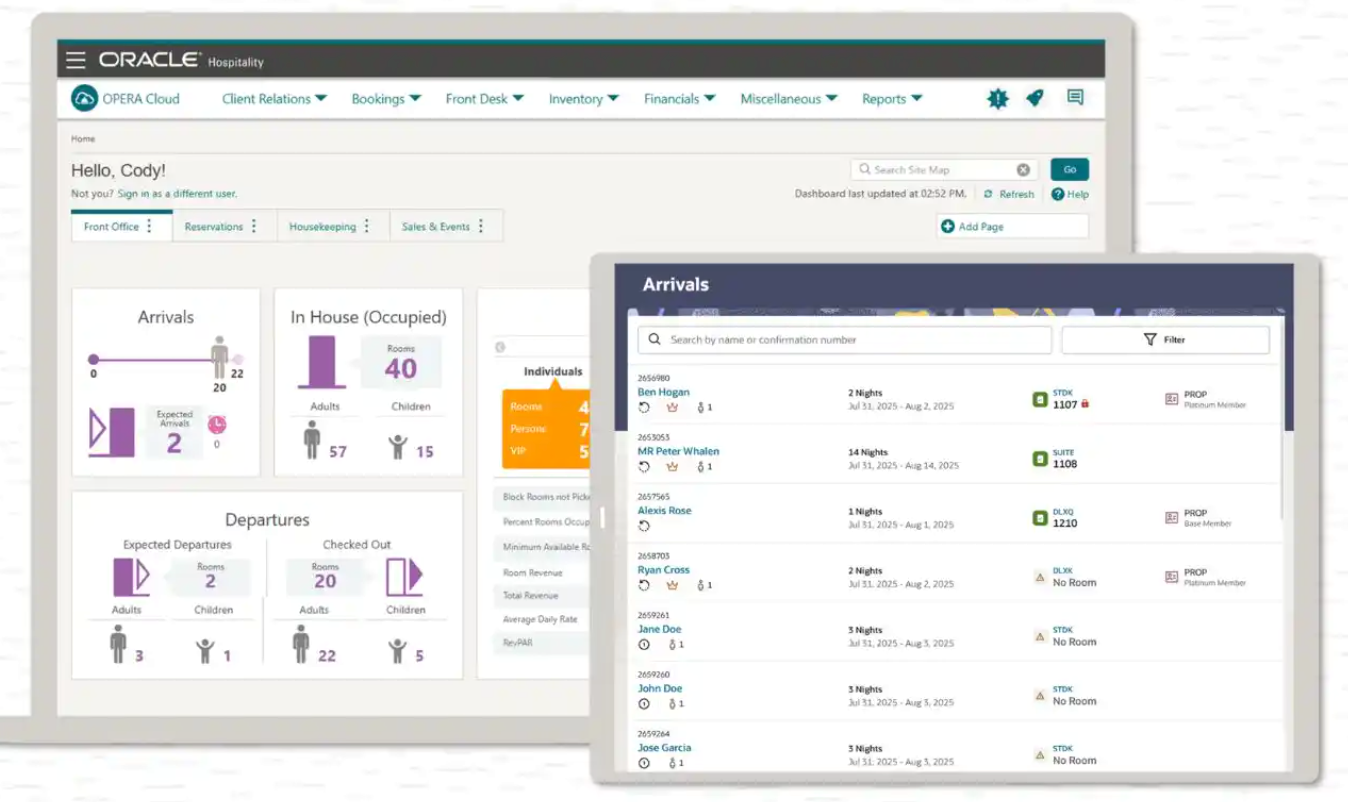Open the Reservations tab options kebab
The width and height of the screenshot is (1348, 802).
coord(254,226)
